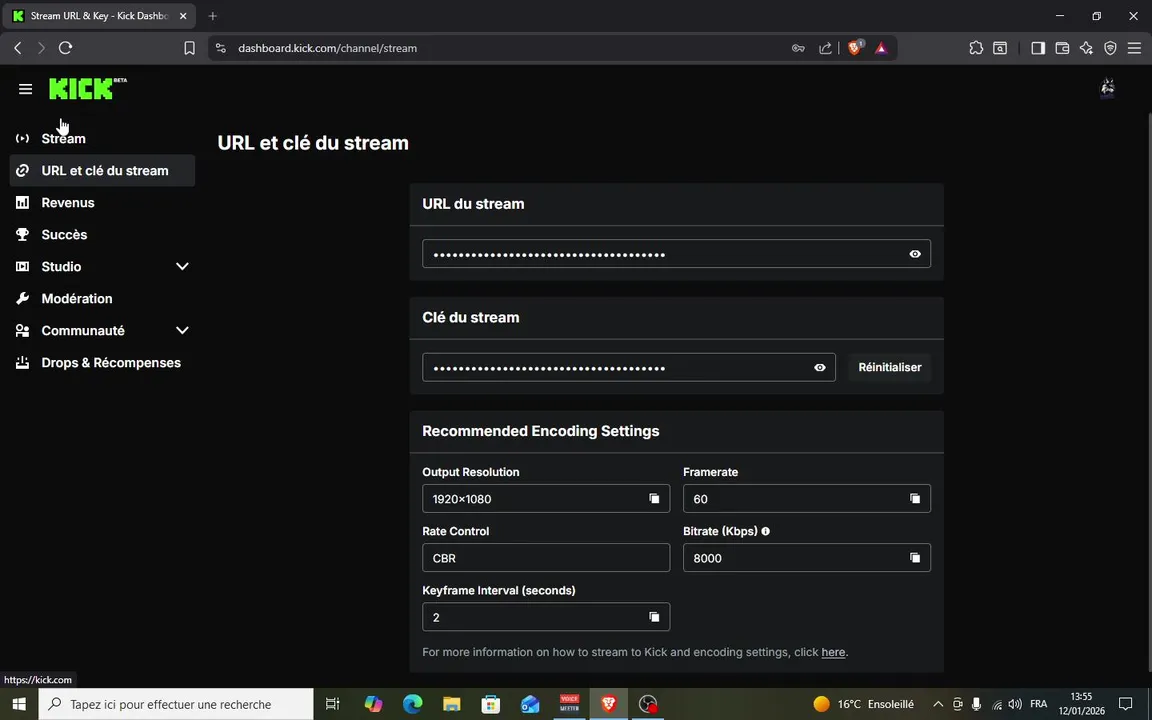
Task: Click the Keyframe Interval field
Action: (546, 617)
